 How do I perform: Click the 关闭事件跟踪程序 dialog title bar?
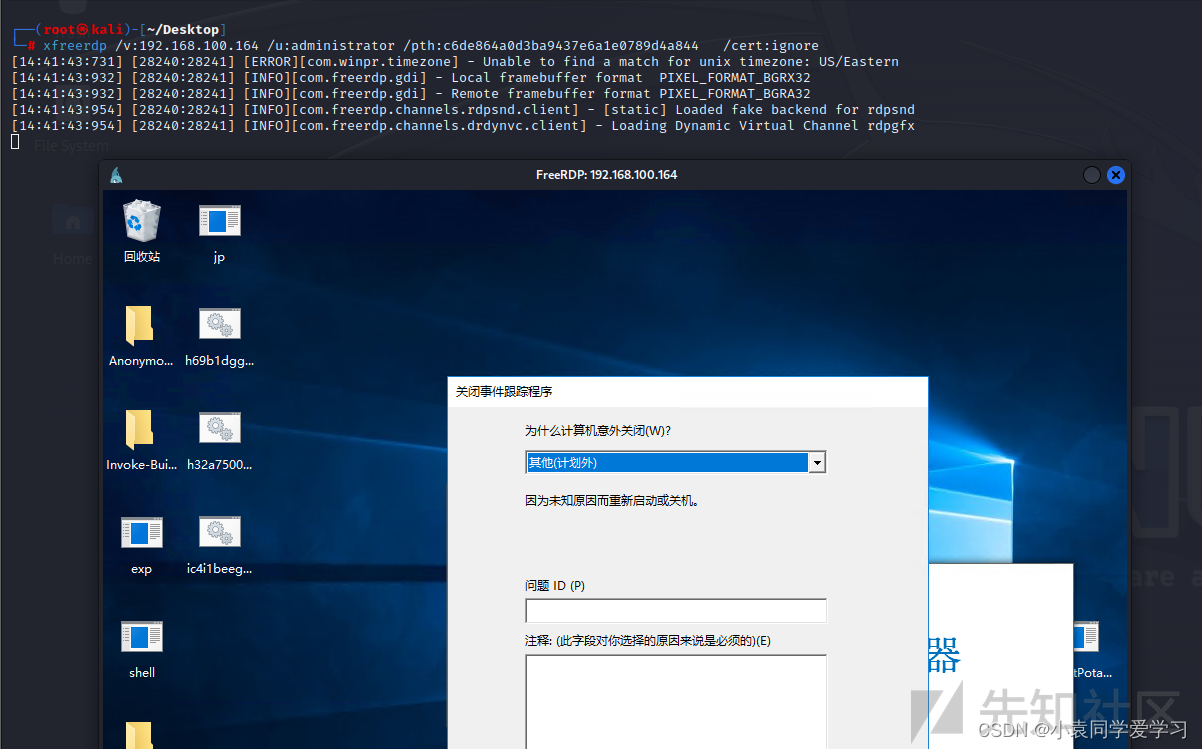[x=688, y=392]
